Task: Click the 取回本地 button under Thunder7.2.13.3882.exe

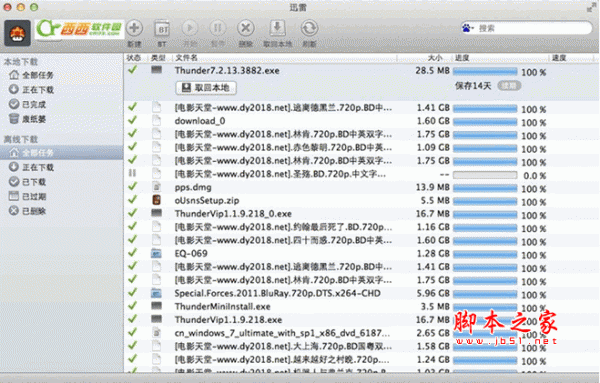Action: coord(206,88)
